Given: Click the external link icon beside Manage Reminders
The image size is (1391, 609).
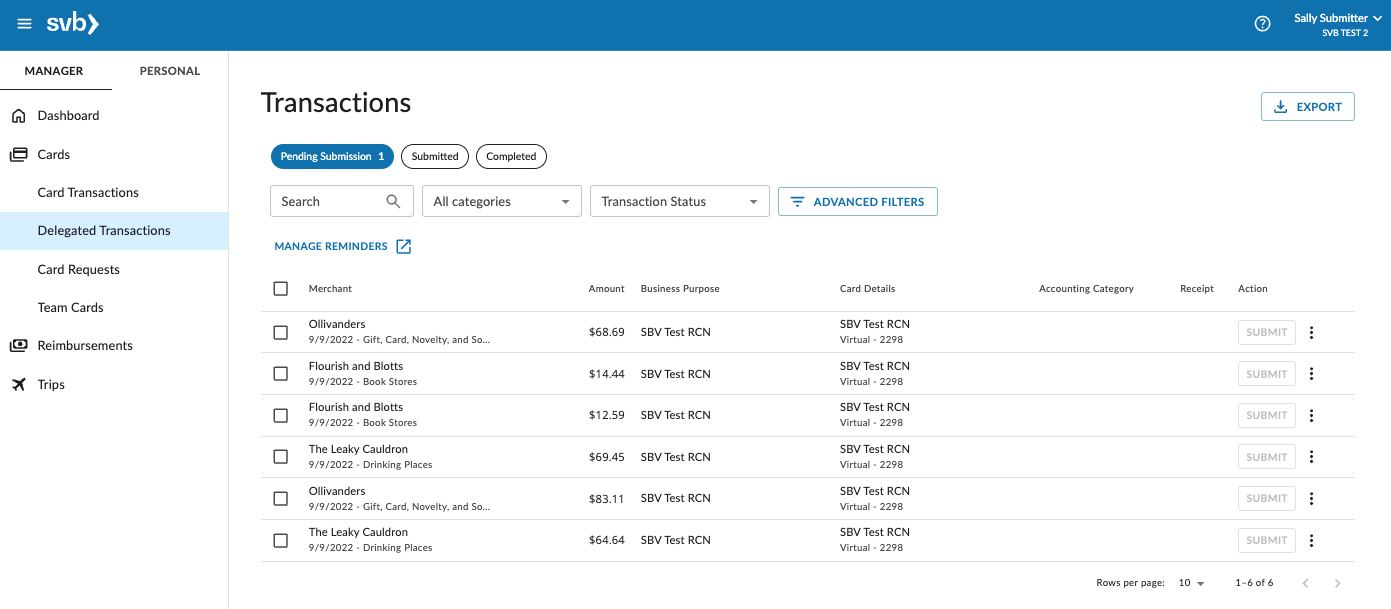Looking at the screenshot, I should (x=404, y=247).
